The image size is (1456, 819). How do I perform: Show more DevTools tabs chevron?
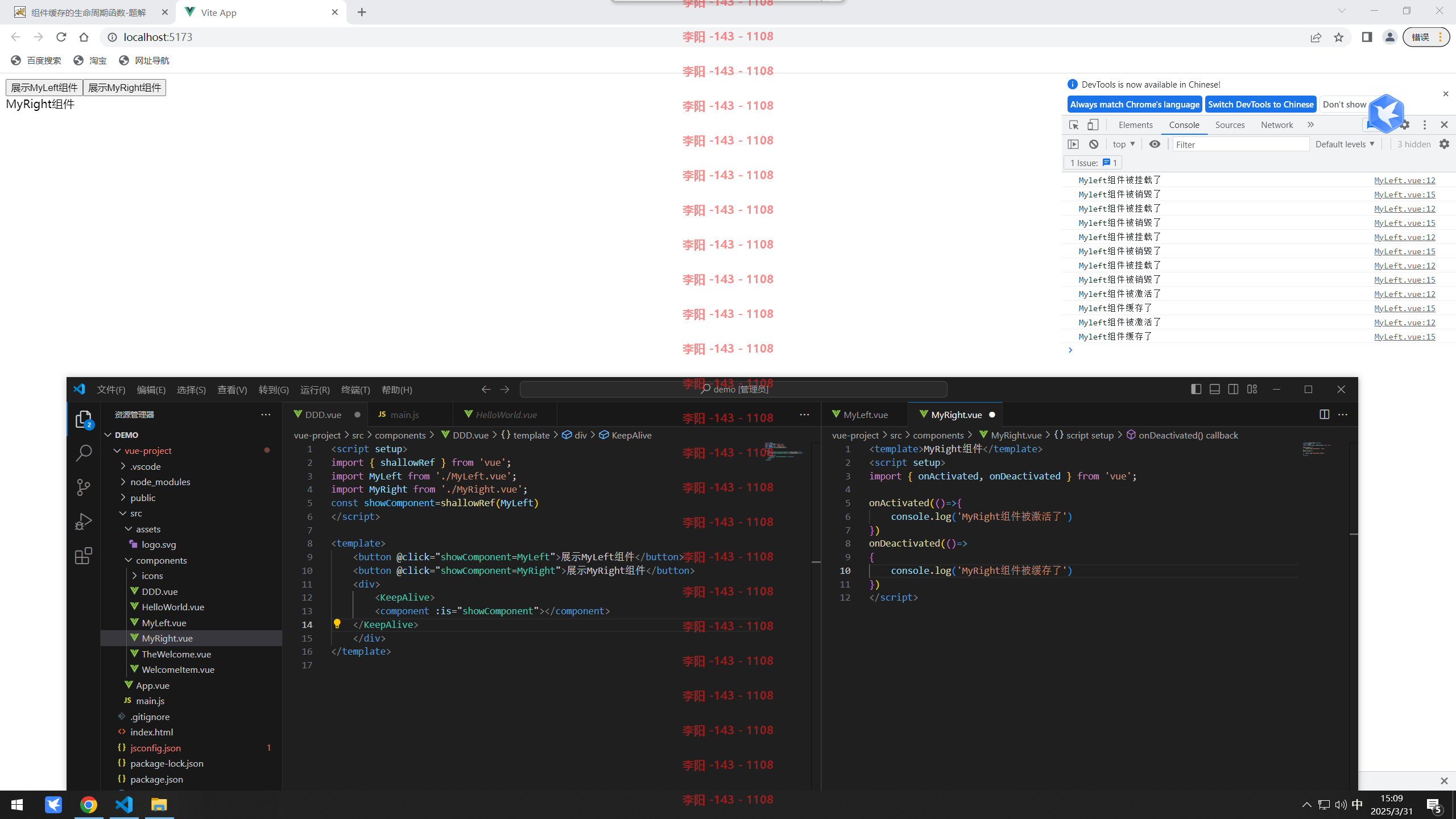1311,125
